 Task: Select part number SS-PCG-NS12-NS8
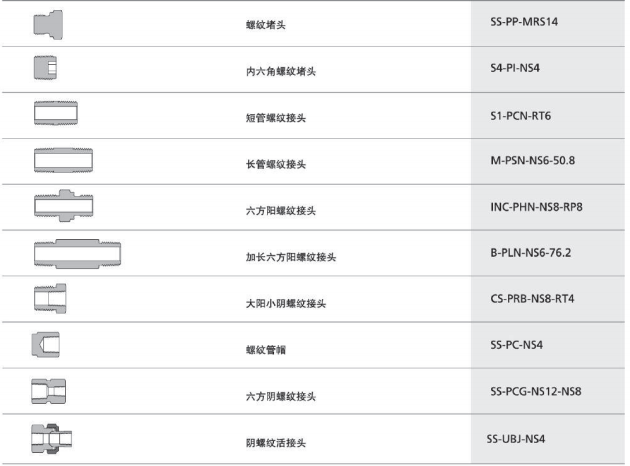coord(536,391)
